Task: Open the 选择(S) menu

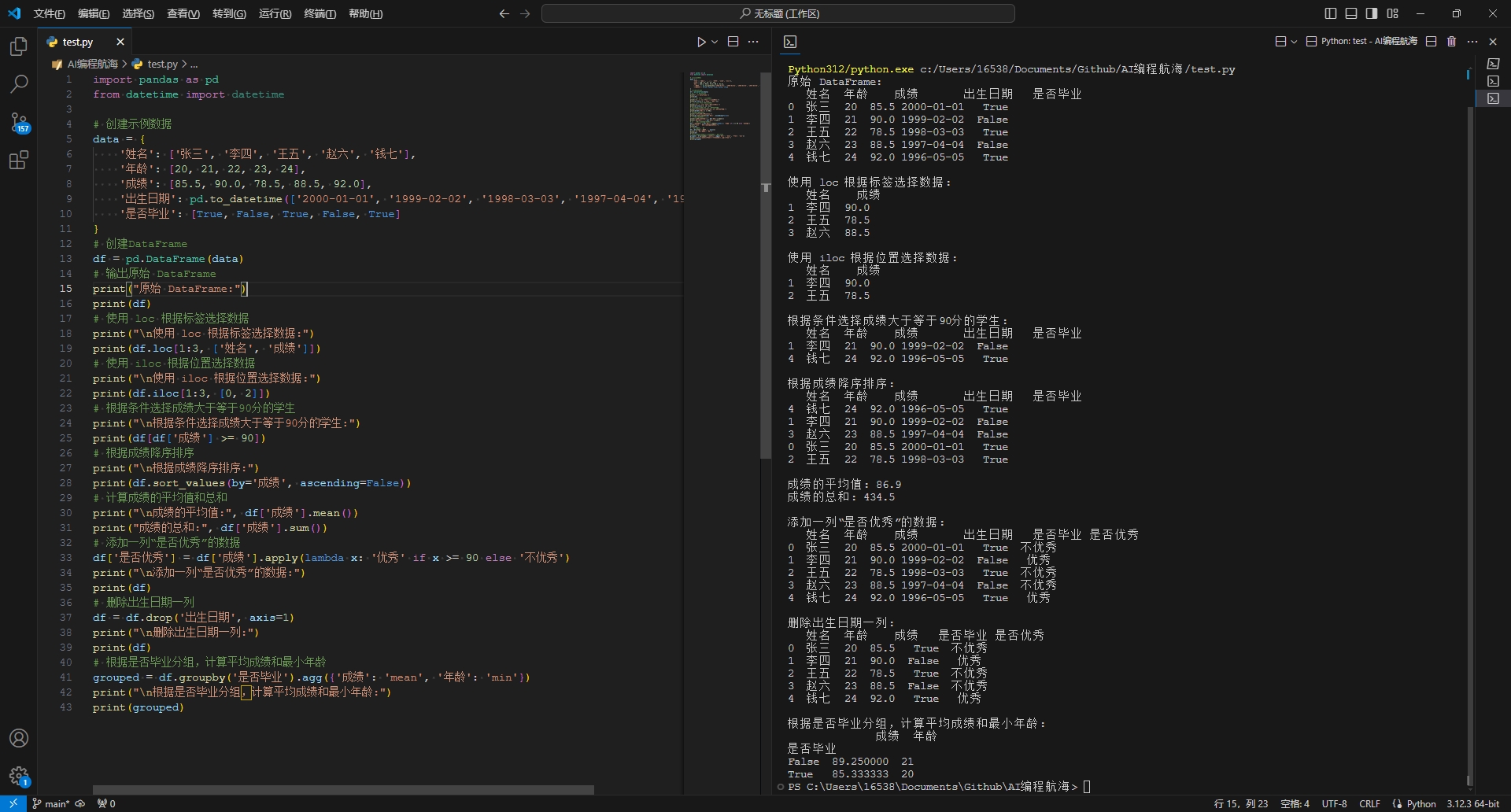Action: pyautogui.click(x=139, y=13)
